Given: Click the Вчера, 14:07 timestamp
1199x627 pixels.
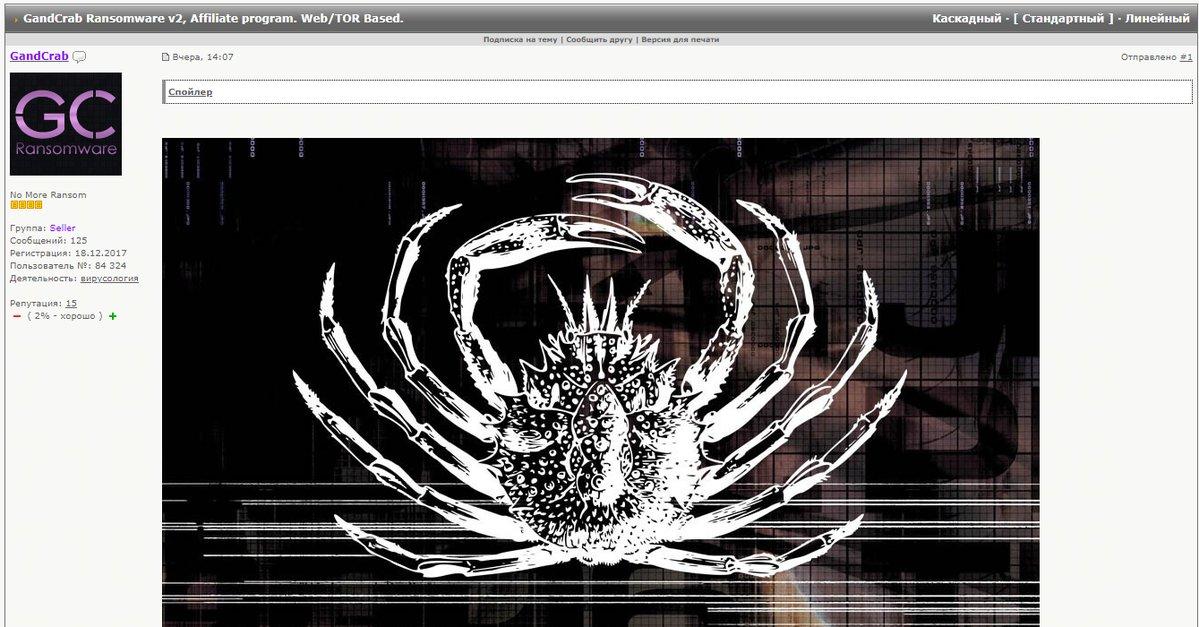Looking at the screenshot, I should coord(203,57).
